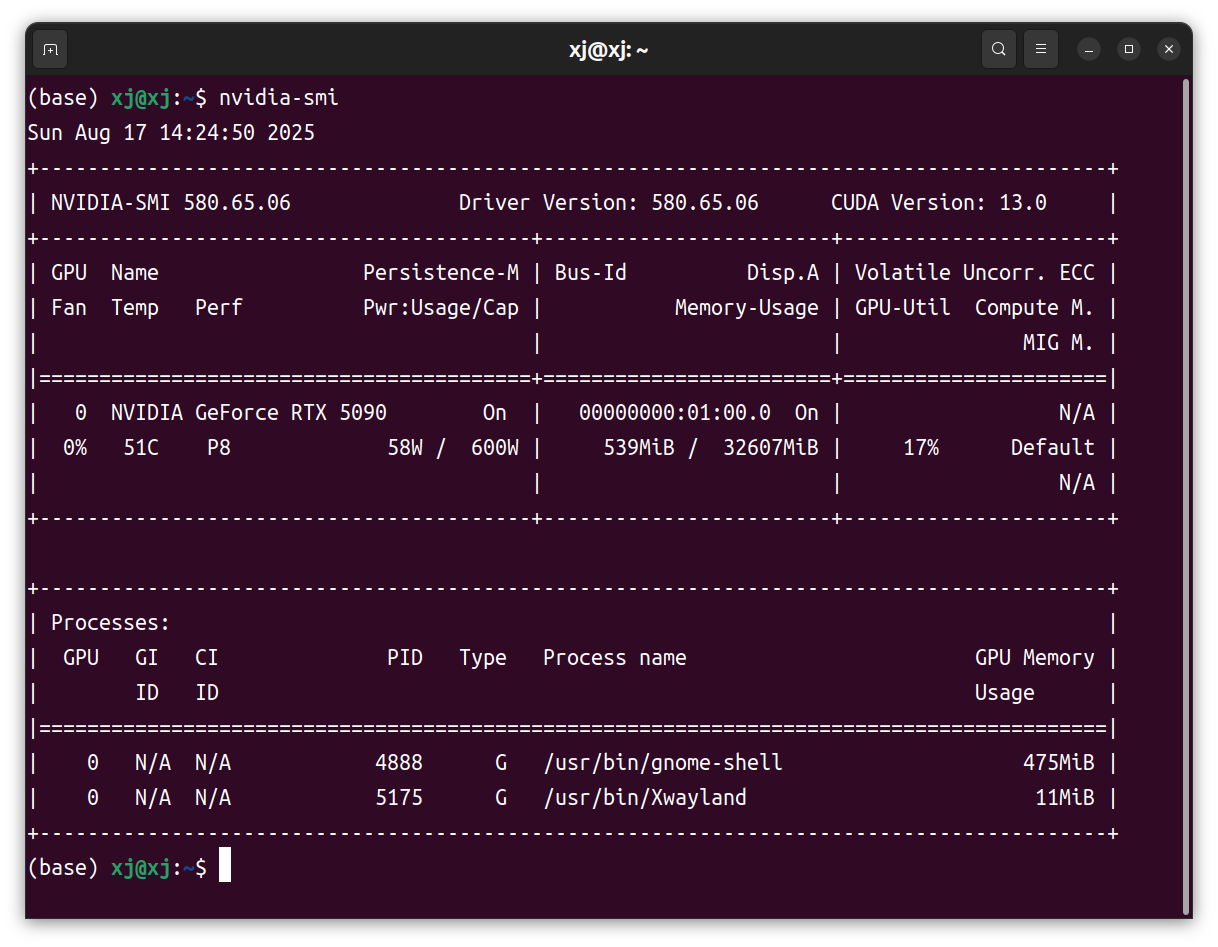Viewport: 1218px width, 947px height.
Task: Click /usr/bin/Xwayland process name
Action: [x=645, y=798]
